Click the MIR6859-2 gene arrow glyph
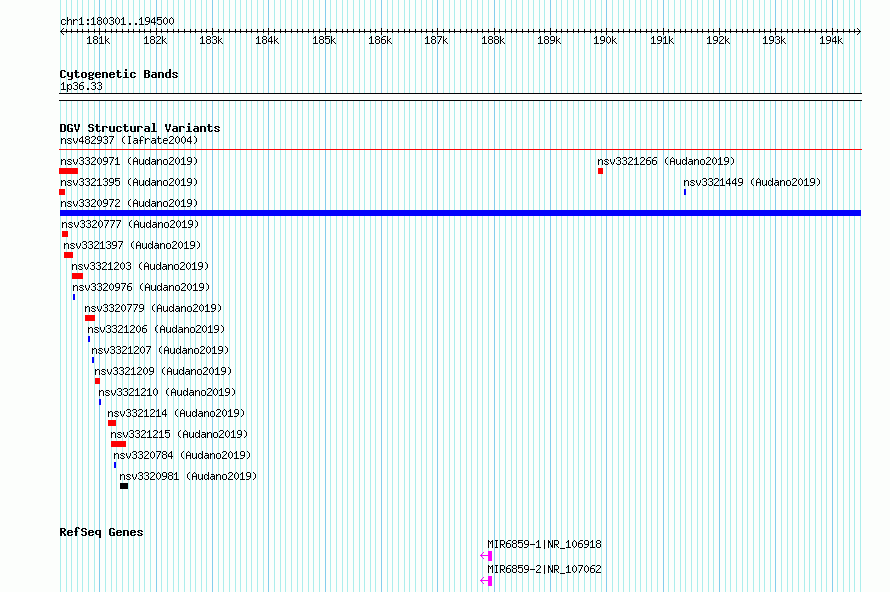Image resolution: width=890 pixels, height=592 pixels. click(x=486, y=581)
